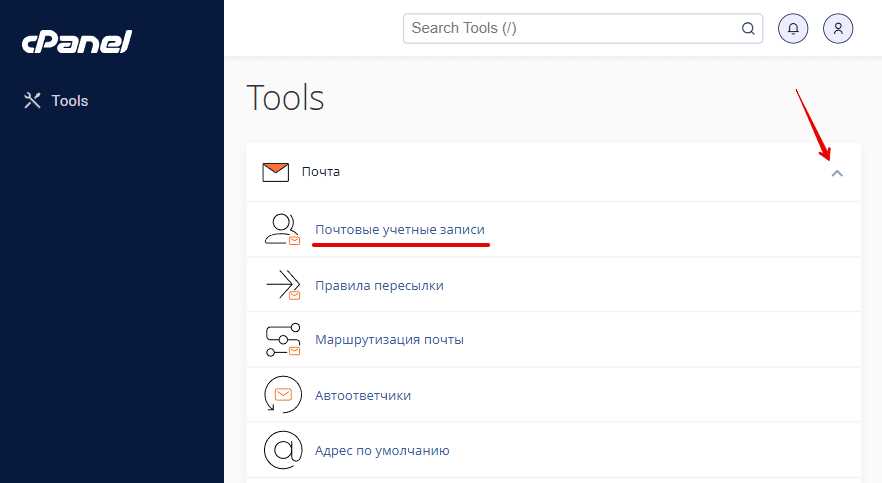Image resolution: width=882 pixels, height=483 pixels.
Task: Open Маршрутизация почты link
Action: 389,340
